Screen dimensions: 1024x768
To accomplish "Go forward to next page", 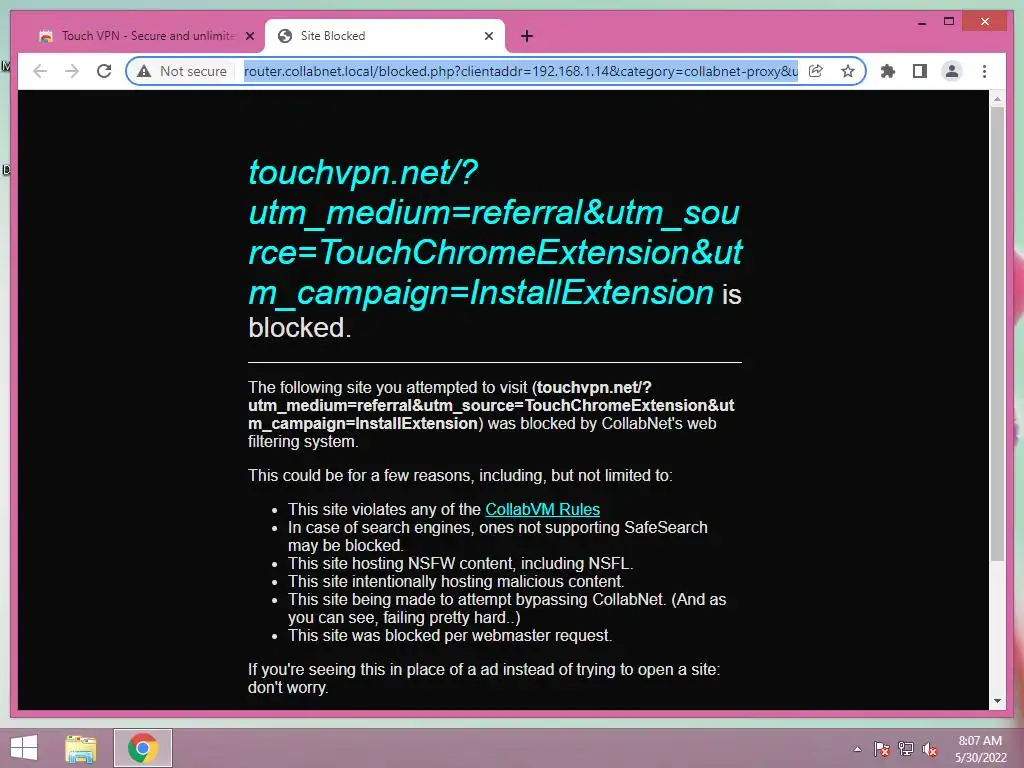I will coord(72,71).
